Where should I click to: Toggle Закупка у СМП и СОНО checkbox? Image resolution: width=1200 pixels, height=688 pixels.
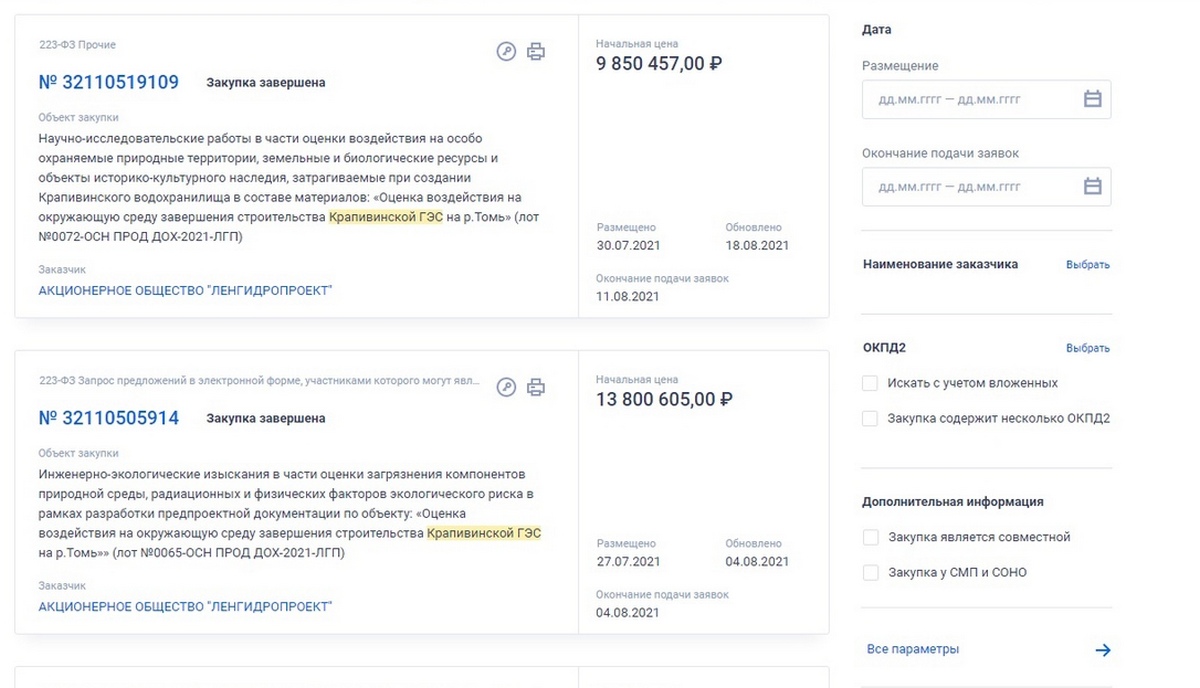[870, 573]
